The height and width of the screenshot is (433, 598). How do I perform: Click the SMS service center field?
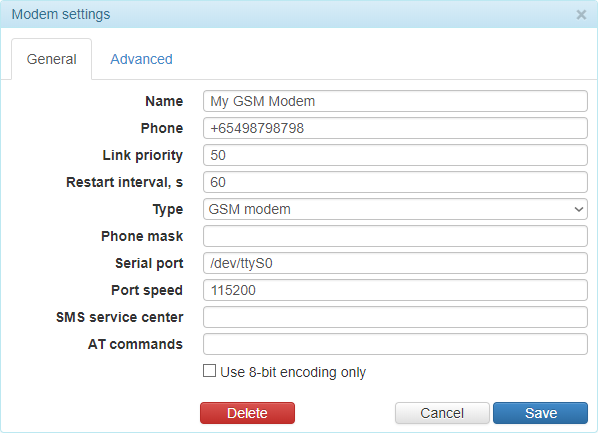(395, 317)
